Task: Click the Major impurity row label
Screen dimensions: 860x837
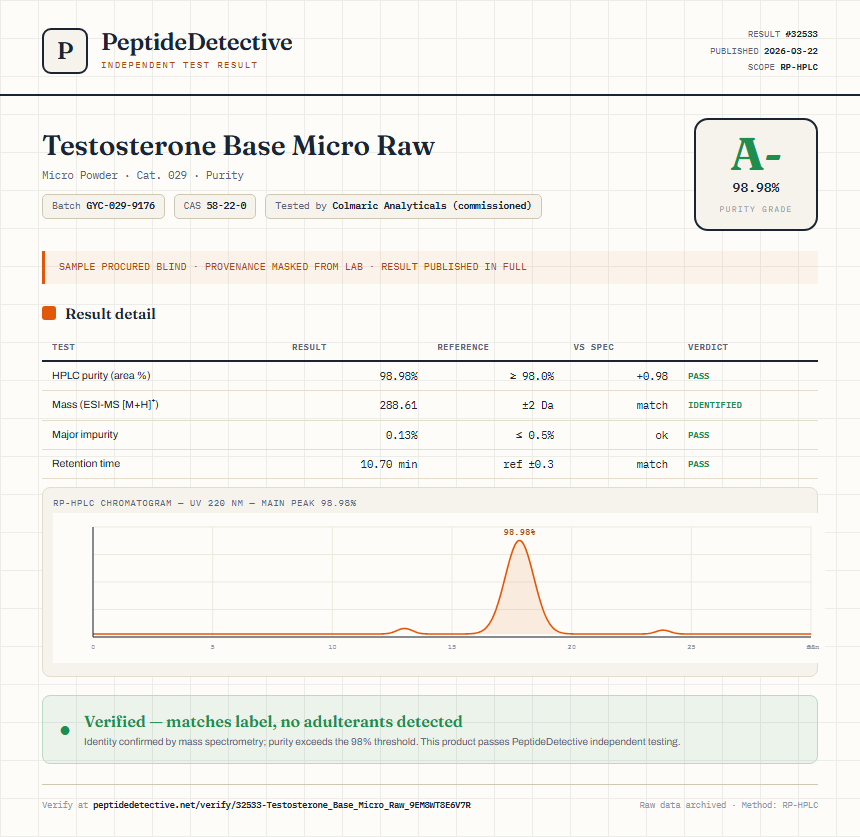Action: click(x=85, y=434)
